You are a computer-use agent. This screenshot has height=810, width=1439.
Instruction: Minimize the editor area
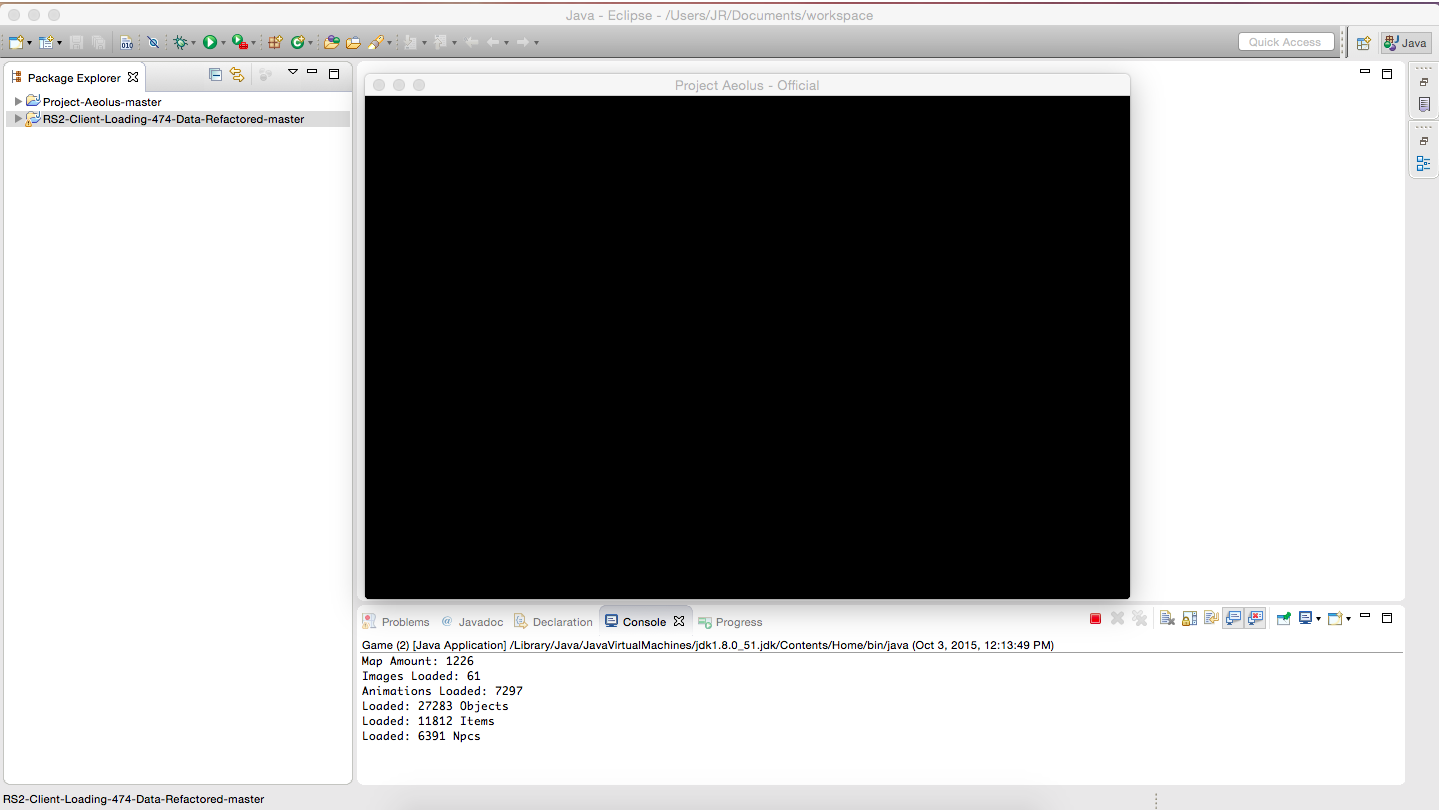[x=1365, y=72]
